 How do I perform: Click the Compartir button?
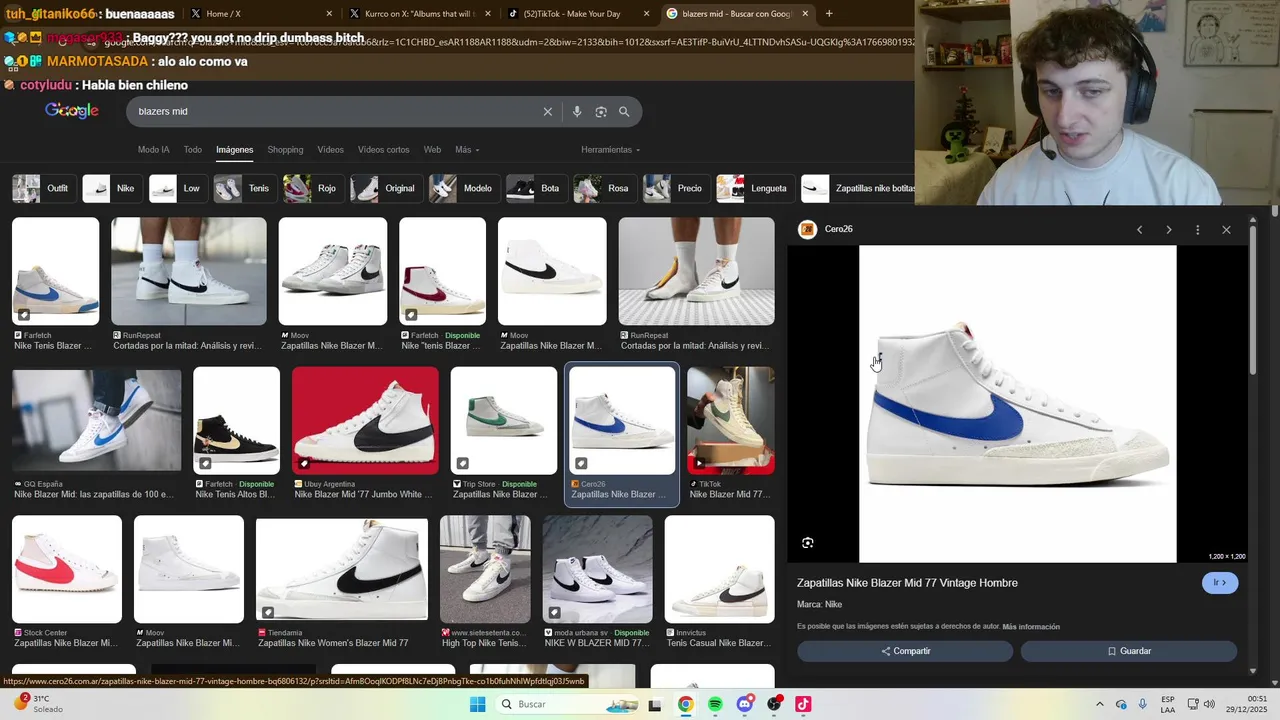(x=905, y=651)
